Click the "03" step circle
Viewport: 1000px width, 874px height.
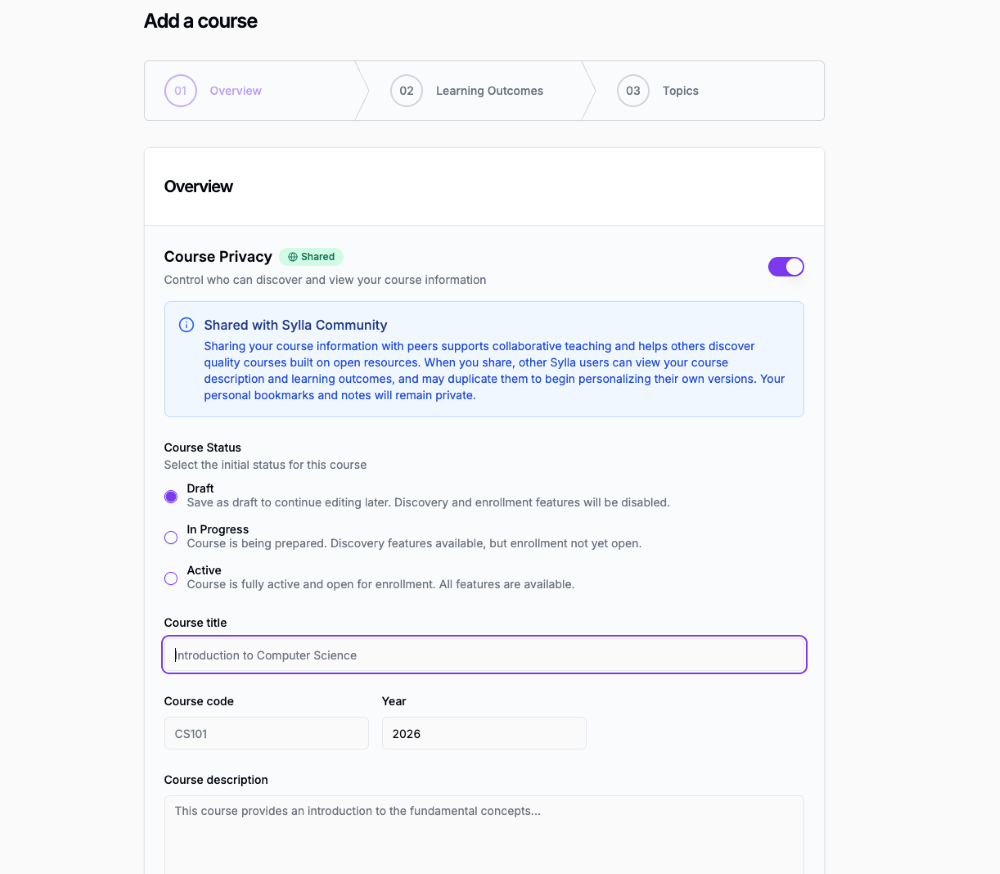click(633, 90)
